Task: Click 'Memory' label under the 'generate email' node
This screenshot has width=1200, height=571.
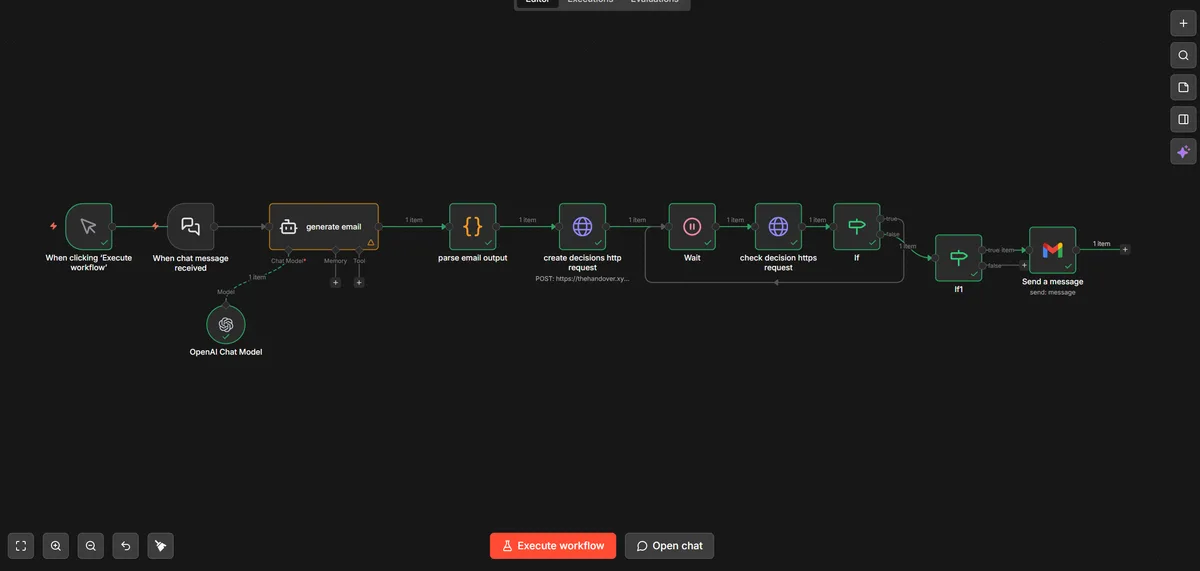Action: (x=335, y=260)
